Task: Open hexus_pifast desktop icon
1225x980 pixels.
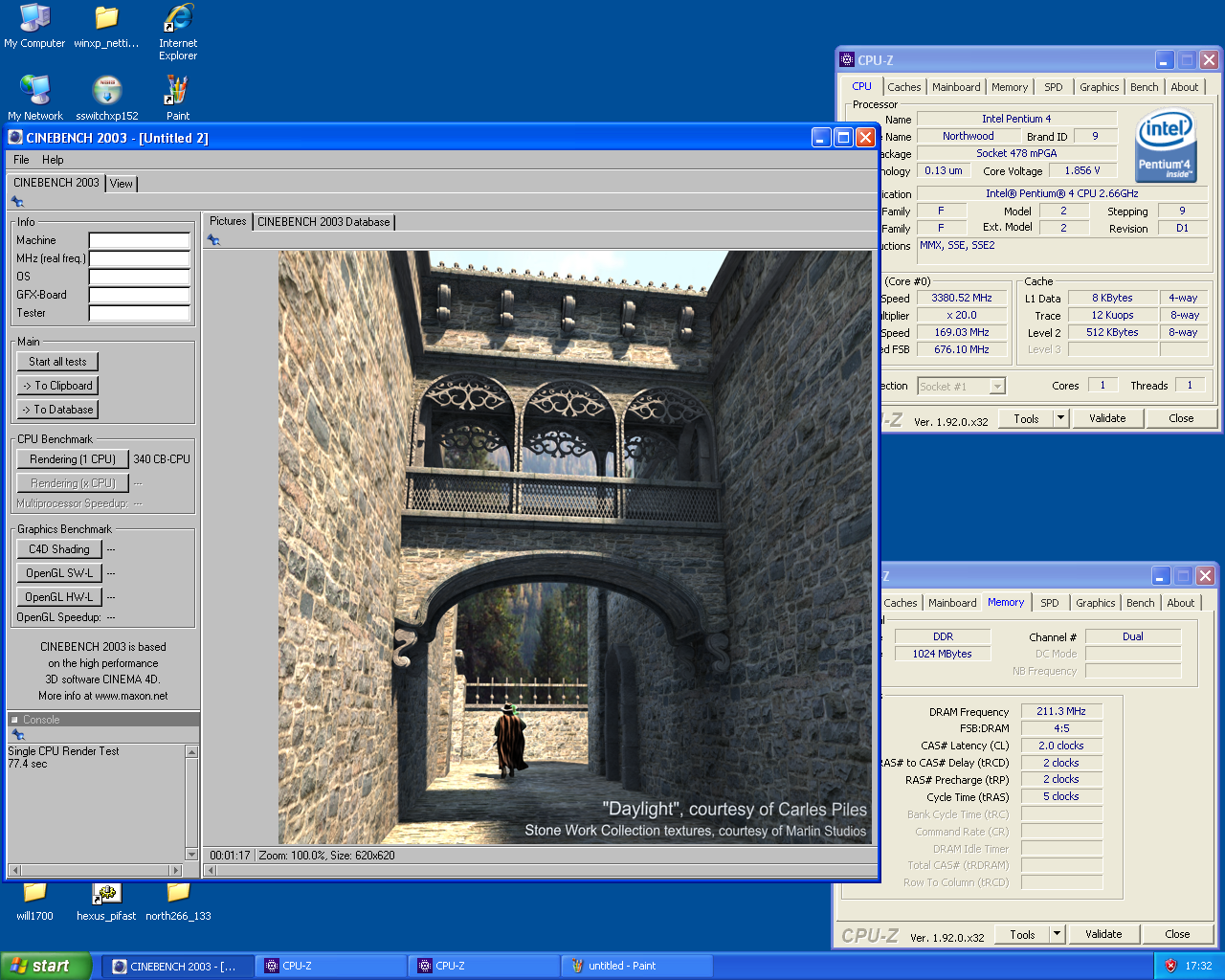Action: [106, 900]
